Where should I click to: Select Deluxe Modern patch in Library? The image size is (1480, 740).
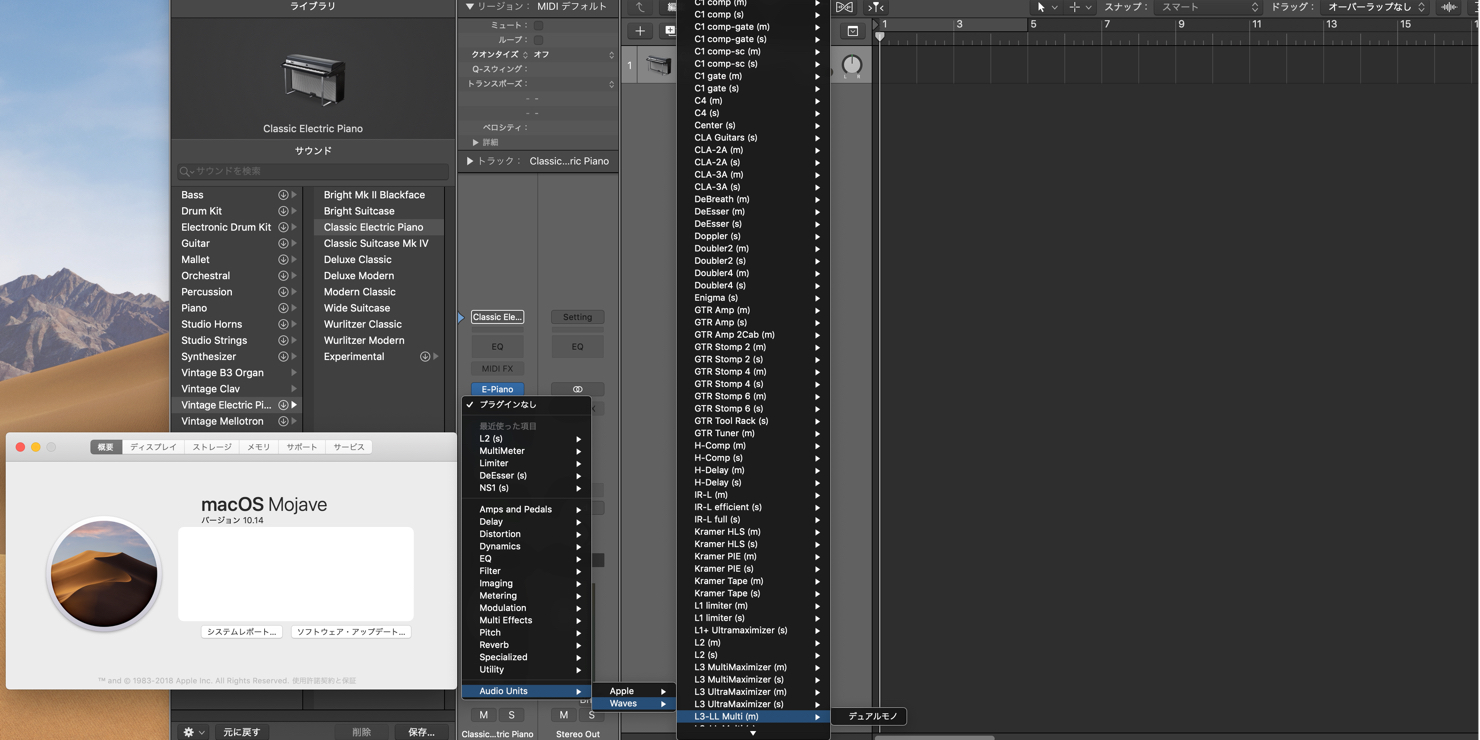pos(359,276)
